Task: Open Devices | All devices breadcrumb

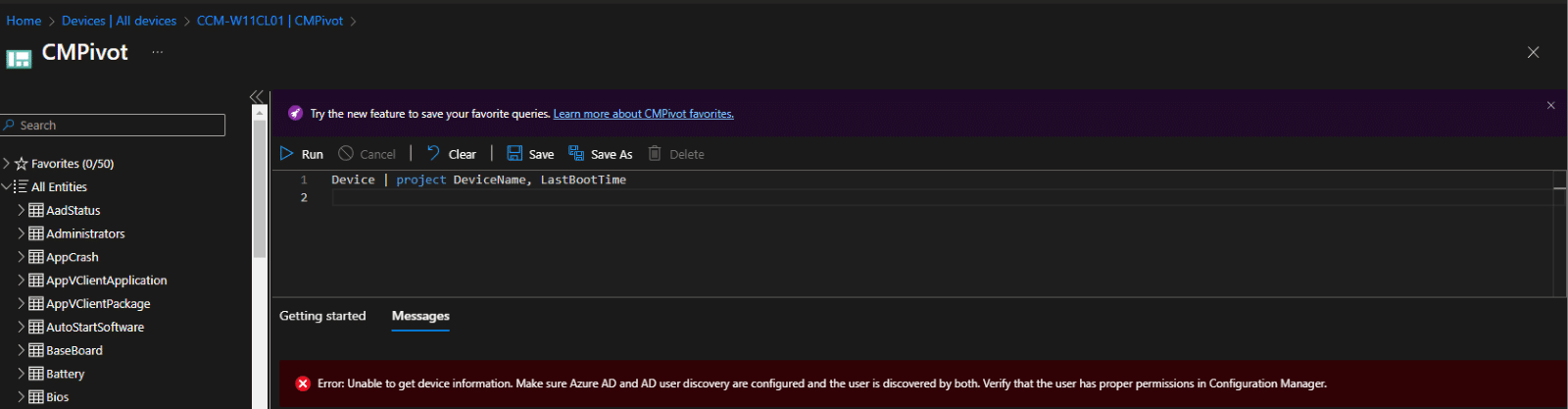Action: (119, 21)
